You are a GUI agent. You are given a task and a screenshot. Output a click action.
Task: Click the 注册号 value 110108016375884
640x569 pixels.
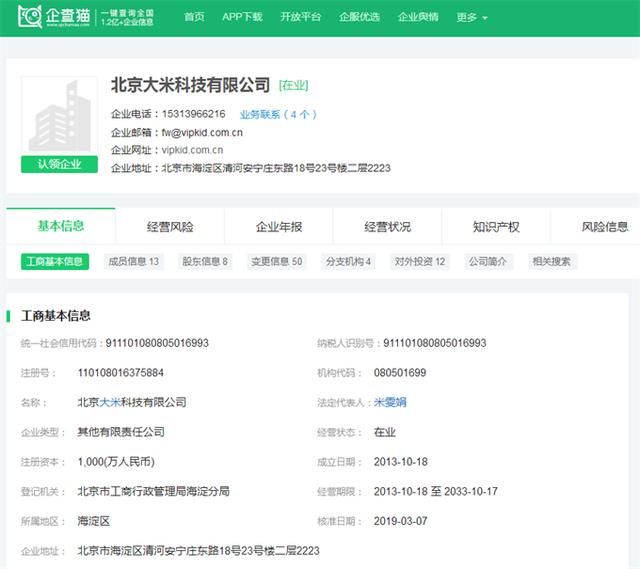click(x=121, y=373)
